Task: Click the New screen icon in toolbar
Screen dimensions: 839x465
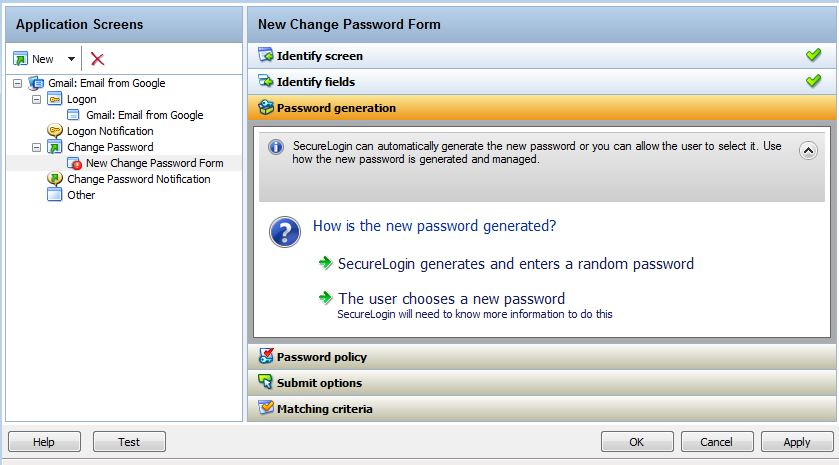Action: pyautogui.click(x=20, y=59)
